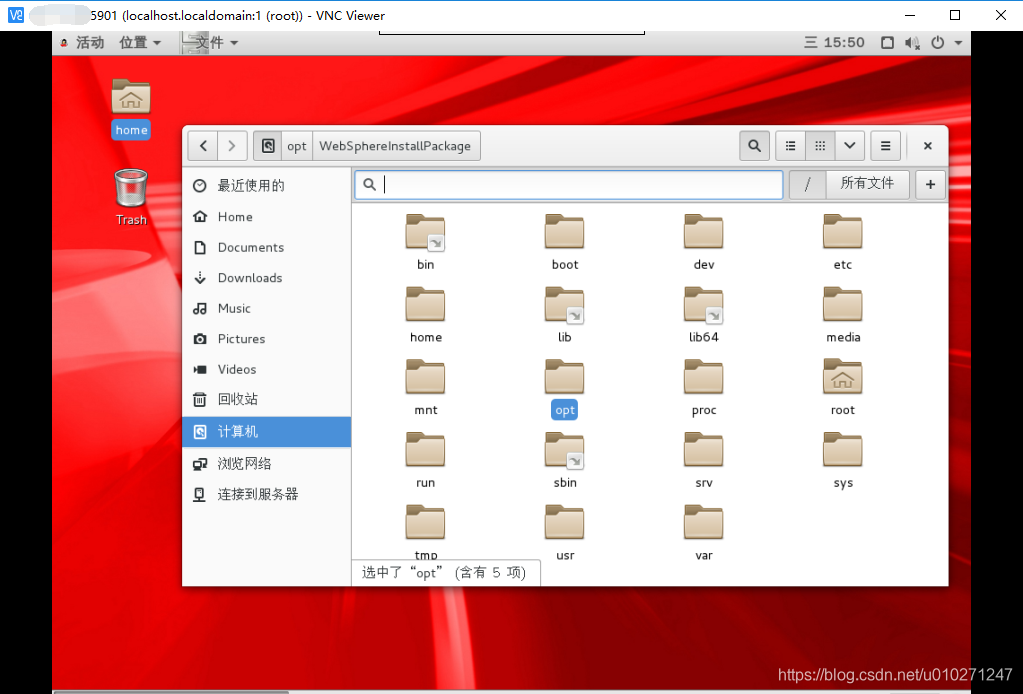This screenshot has width=1023, height=694.
Task: Click 连接到服务器 in sidebar
Action: (267, 494)
